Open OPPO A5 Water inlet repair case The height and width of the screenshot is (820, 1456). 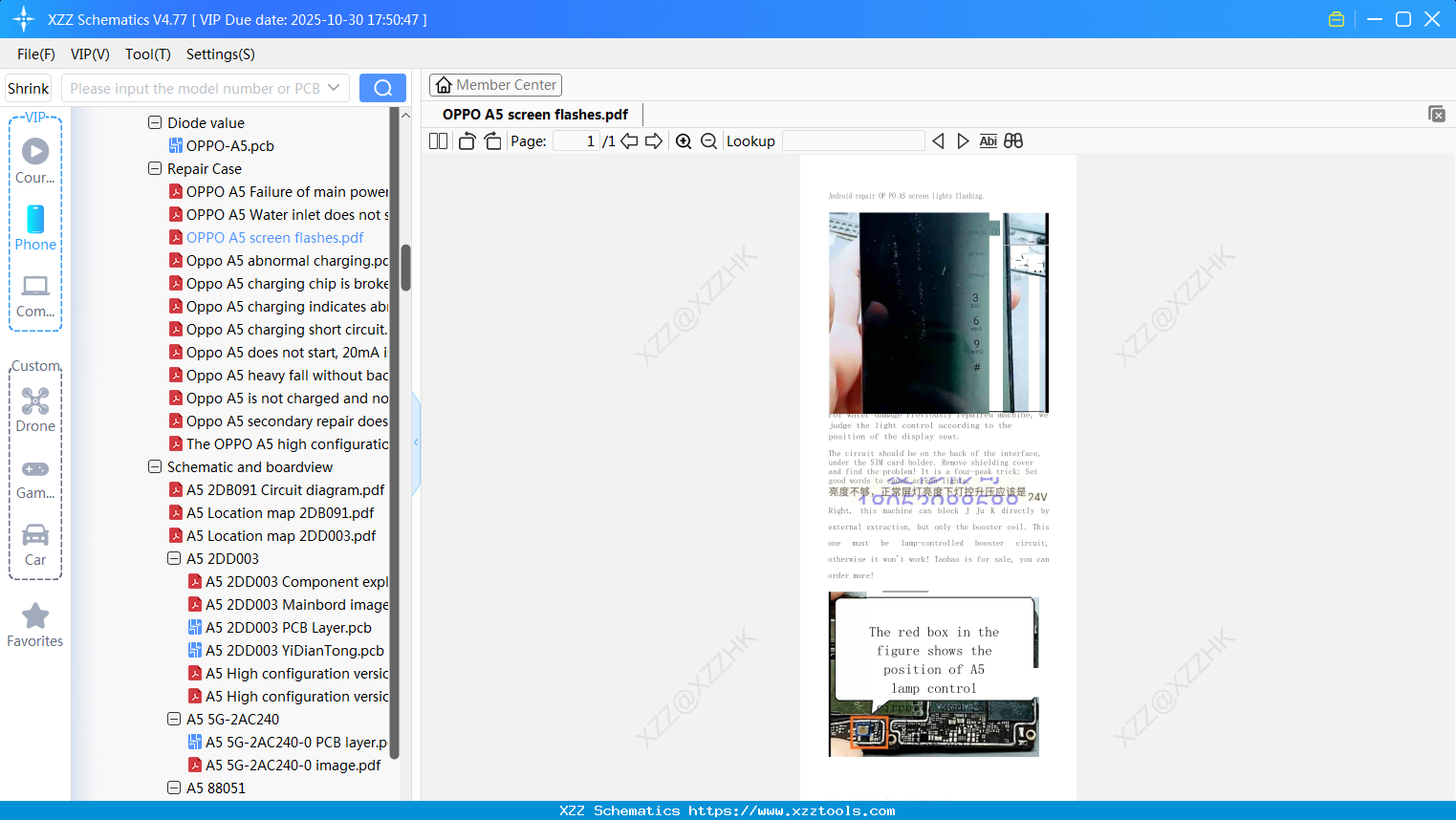pos(287,214)
